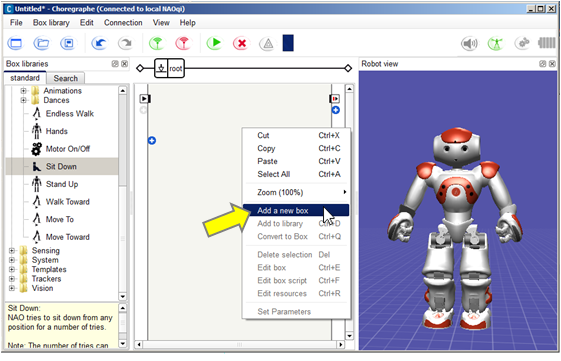Close the Box libraries panel

coord(124,64)
